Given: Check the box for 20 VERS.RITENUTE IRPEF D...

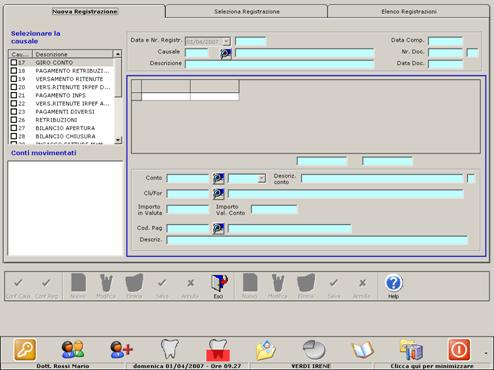Looking at the screenshot, I should point(14,87).
